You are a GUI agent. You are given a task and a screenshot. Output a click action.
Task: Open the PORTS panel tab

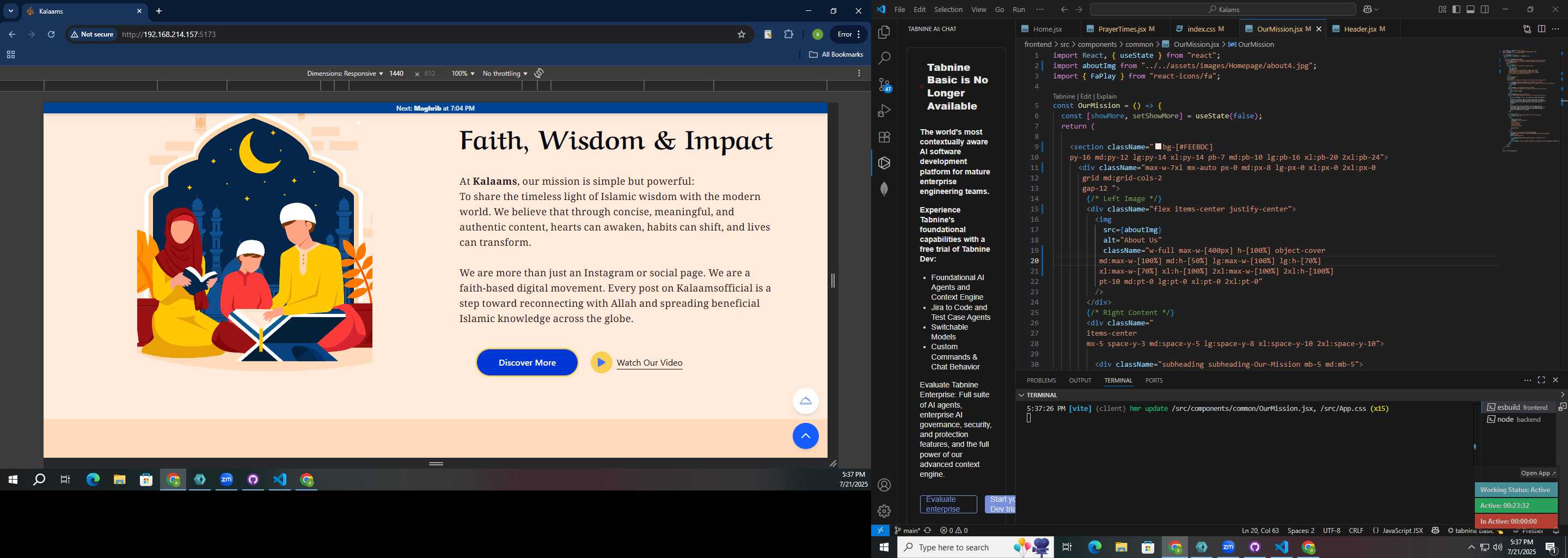[1154, 380]
